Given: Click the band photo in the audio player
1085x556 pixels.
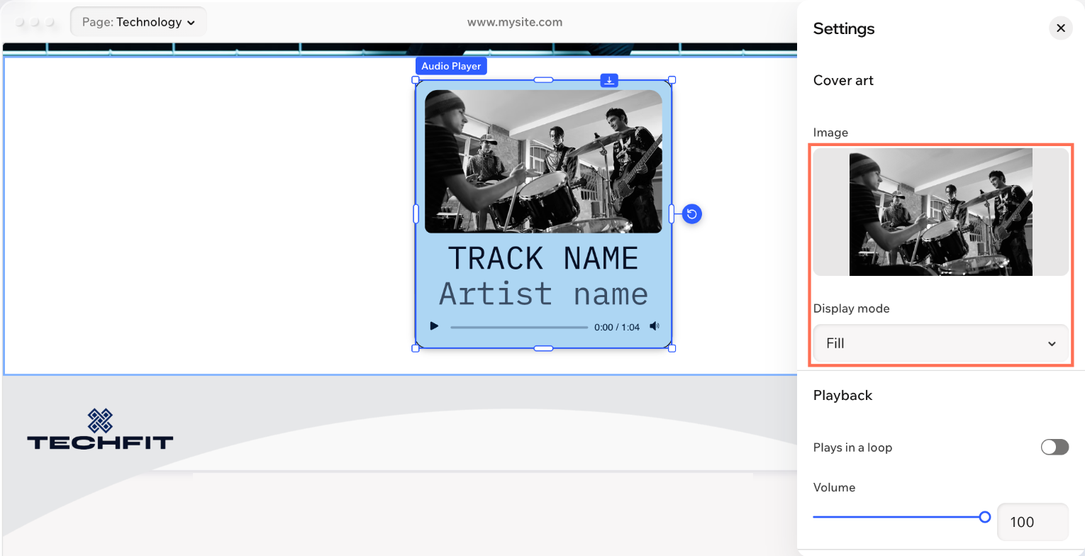Looking at the screenshot, I should click(x=543, y=161).
